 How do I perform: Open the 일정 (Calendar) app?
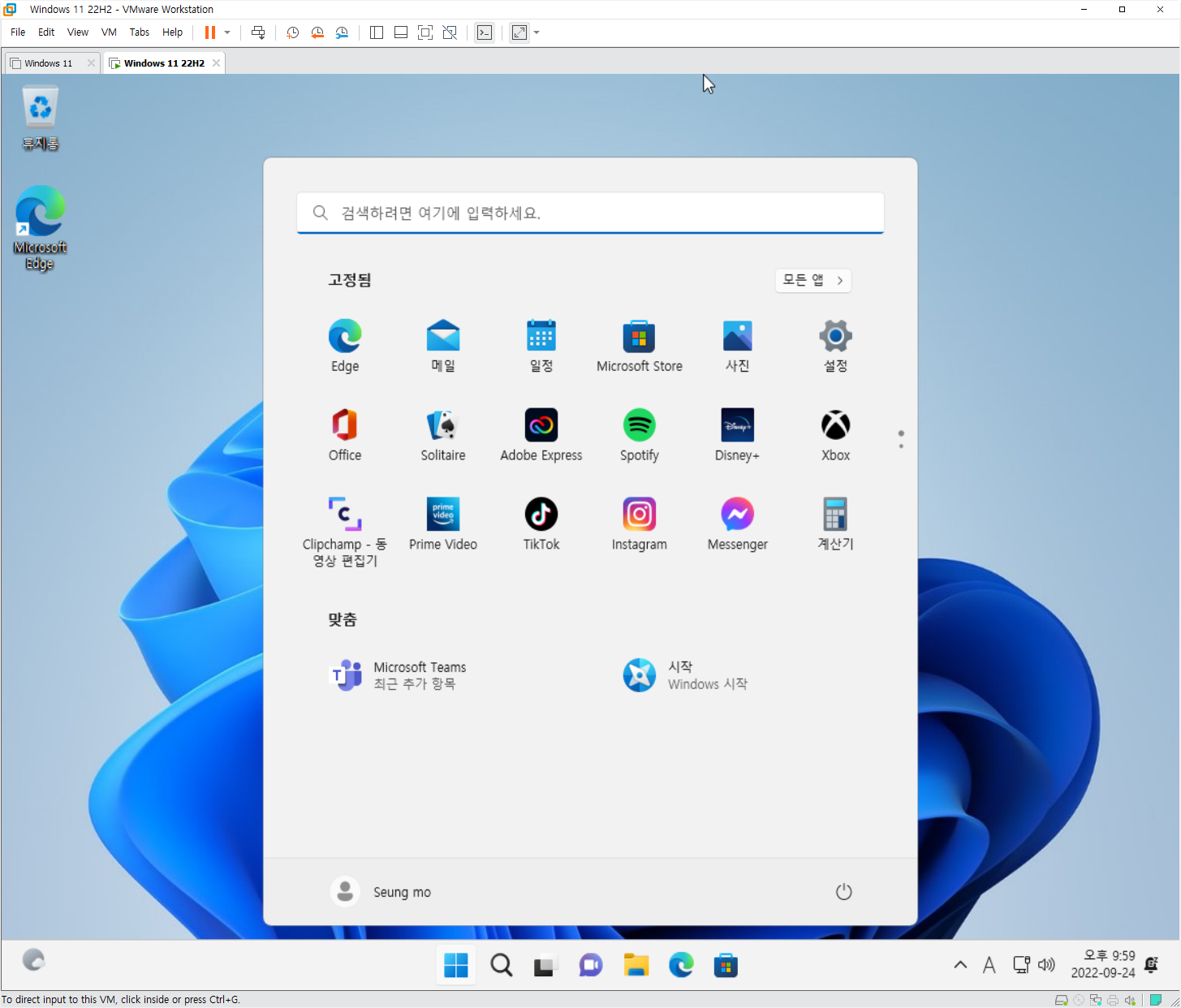(541, 345)
